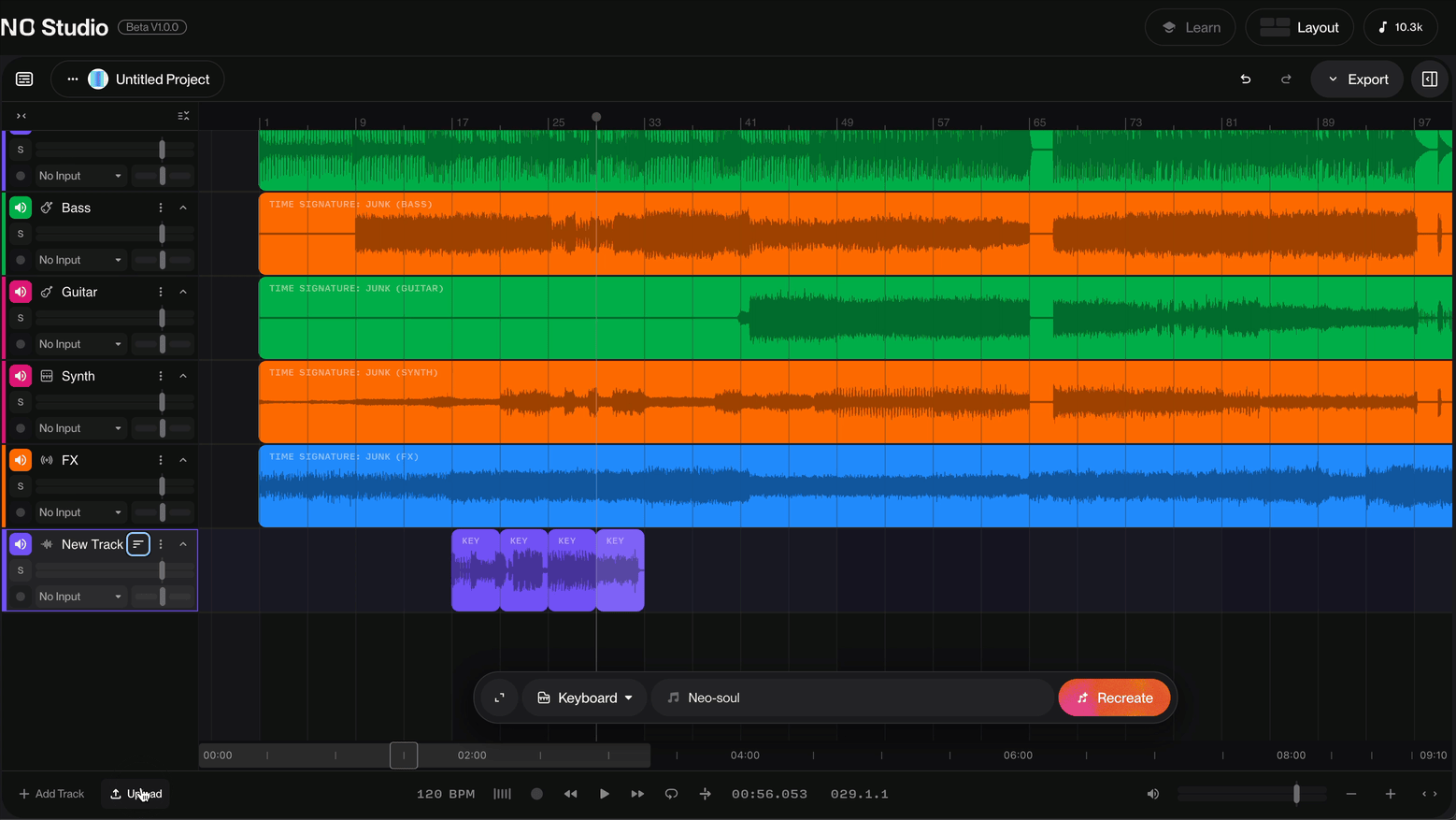Collapse the Guitar track chevron
Screen dimensions: 1456x820
(x=183, y=292)
